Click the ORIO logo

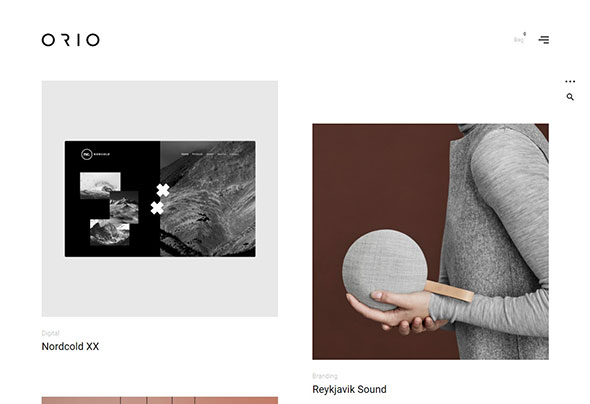pyautogui.click(x=70, y=40)
